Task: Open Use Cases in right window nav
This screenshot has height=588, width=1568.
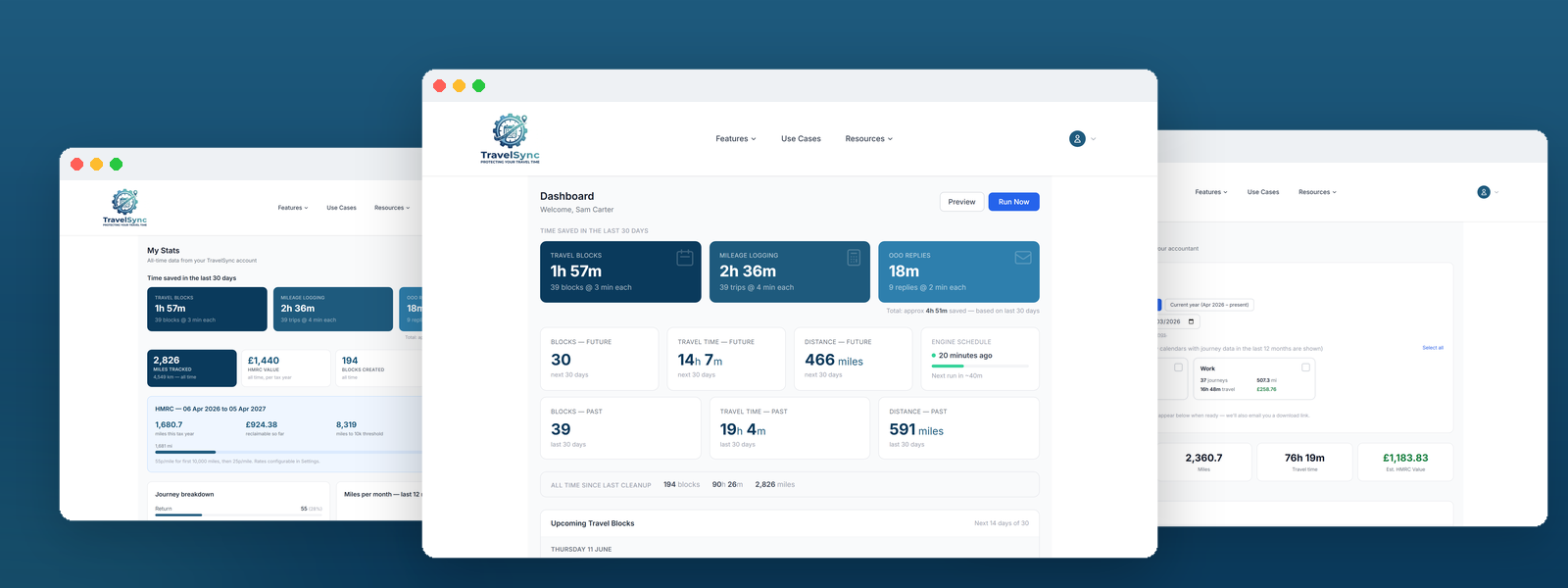Action: pyautogui.click(x=1263, y=192)
